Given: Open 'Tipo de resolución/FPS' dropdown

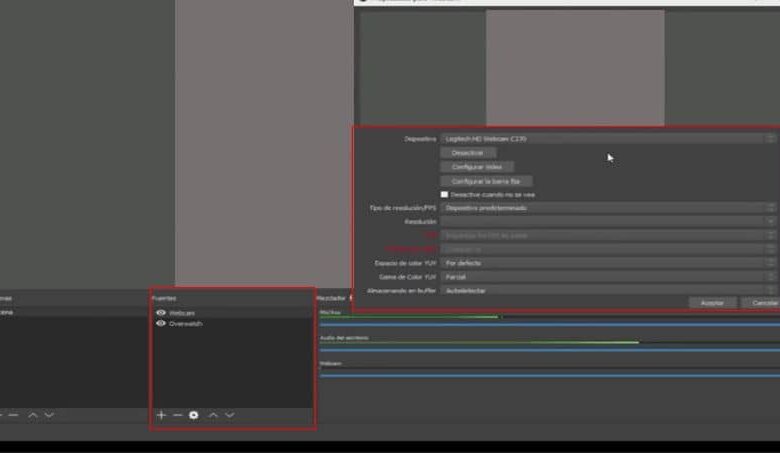Looking at the screenshot, I should (607, 208).
